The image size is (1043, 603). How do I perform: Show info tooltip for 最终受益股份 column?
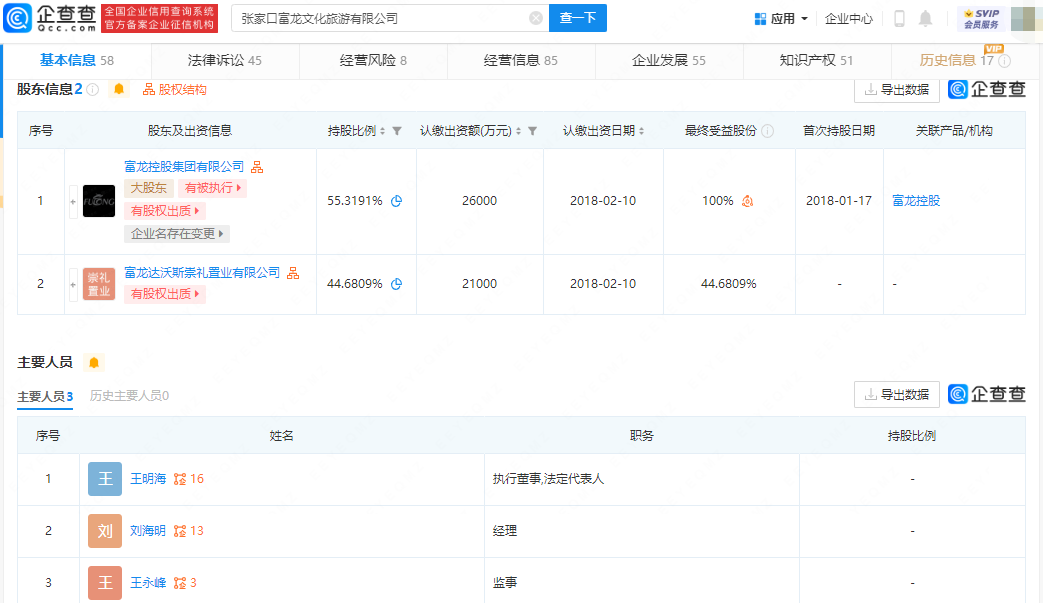(768, 131)
